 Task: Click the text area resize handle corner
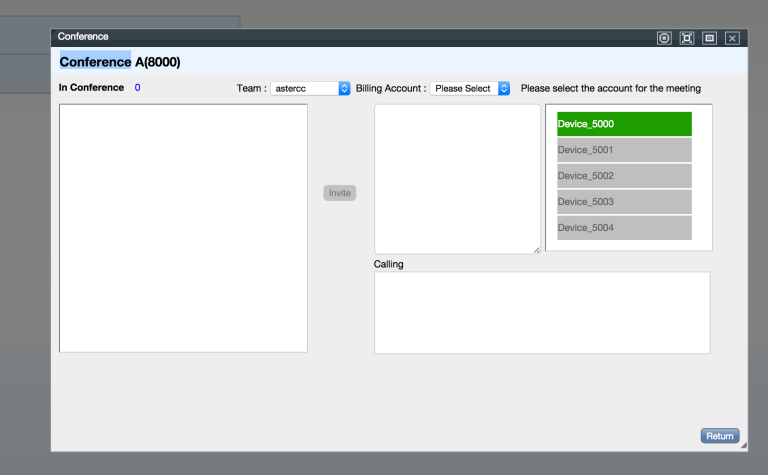click(x=536, y=250)
